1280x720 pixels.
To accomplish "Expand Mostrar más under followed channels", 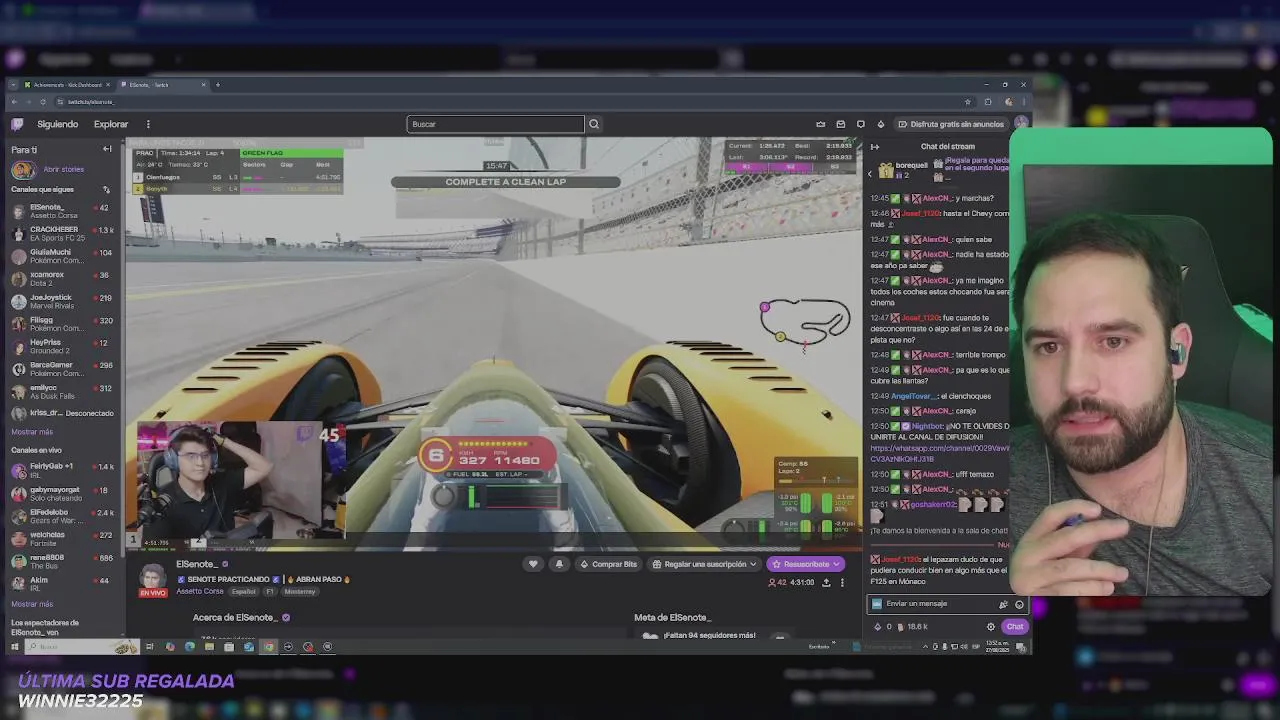I will (x=32, y=432).
